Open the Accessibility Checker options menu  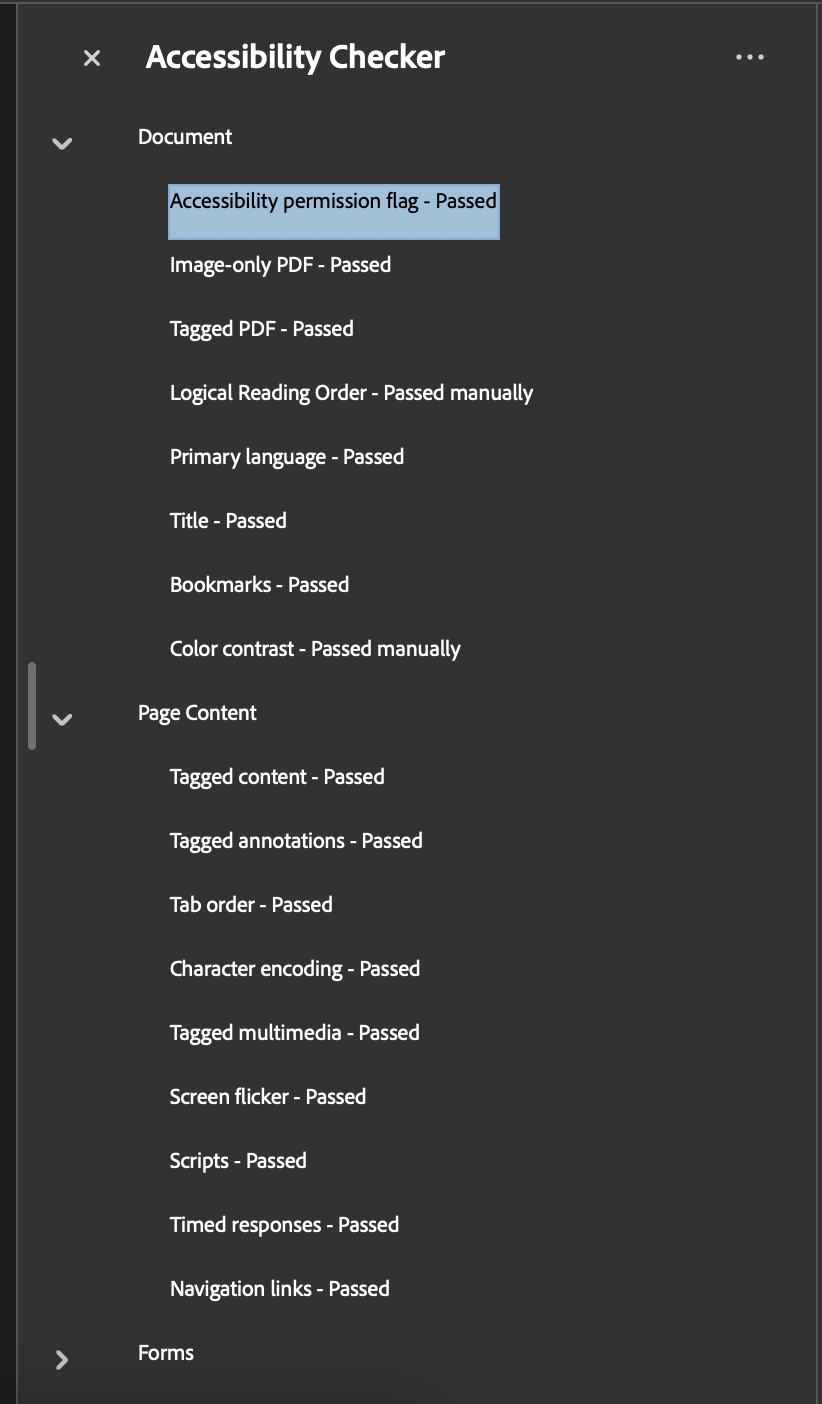[x=750, y=57]
